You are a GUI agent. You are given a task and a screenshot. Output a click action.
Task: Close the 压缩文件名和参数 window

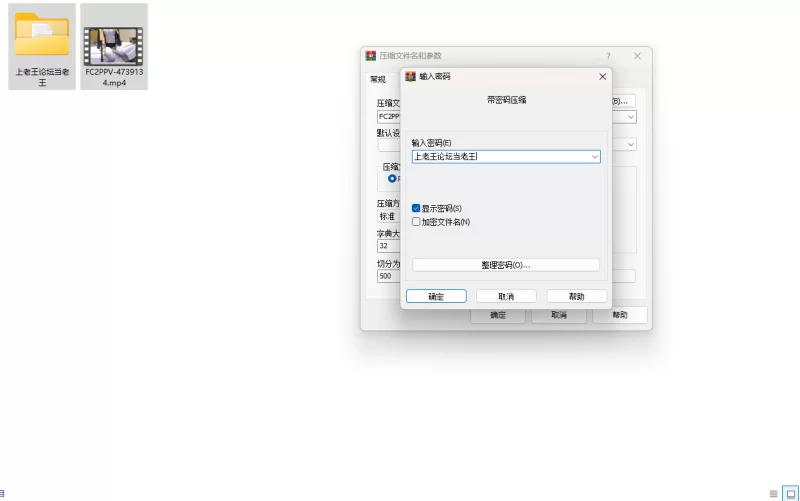(637, 56)
